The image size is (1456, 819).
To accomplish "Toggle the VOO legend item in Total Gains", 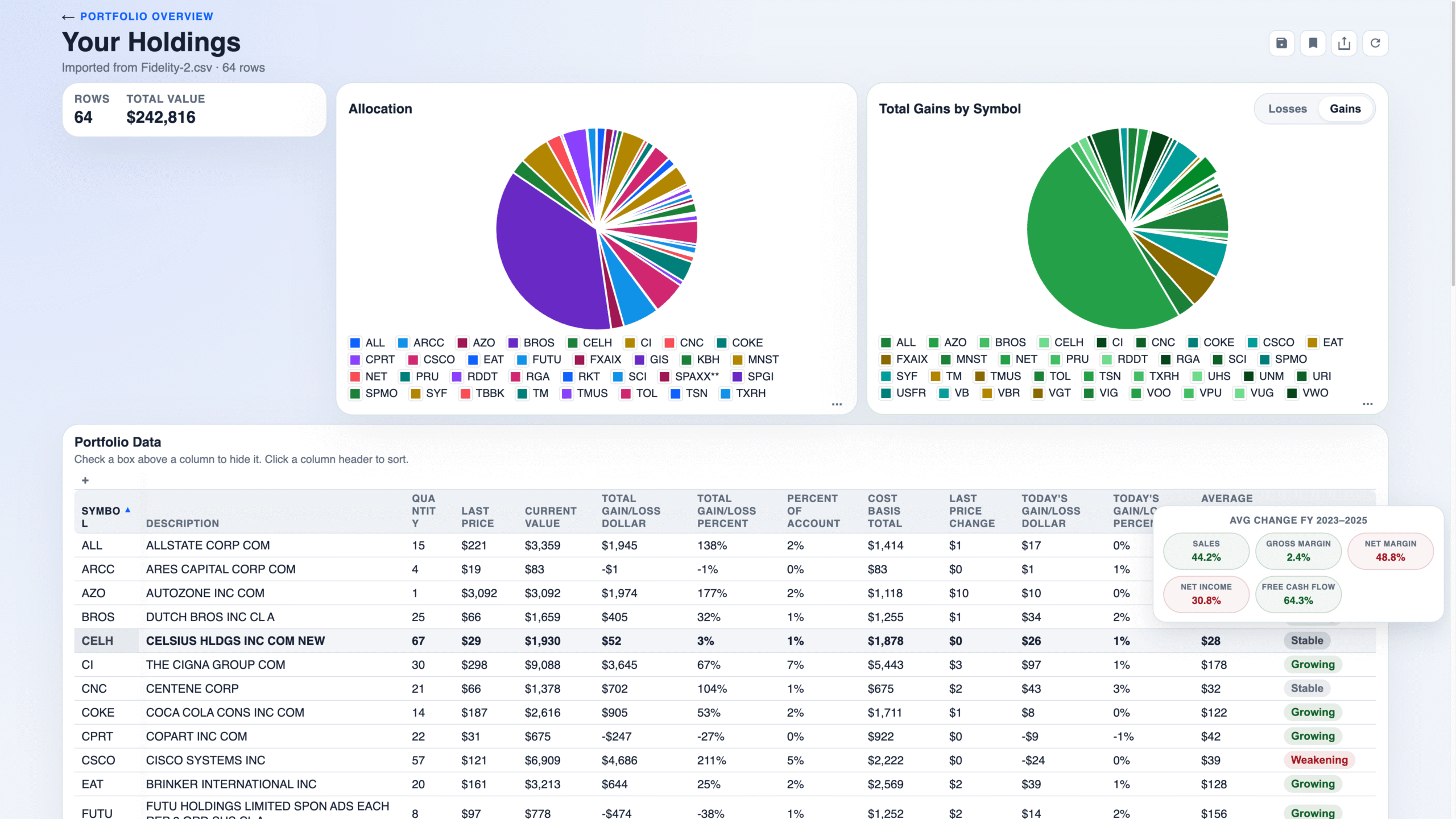I will (1151, 393).
